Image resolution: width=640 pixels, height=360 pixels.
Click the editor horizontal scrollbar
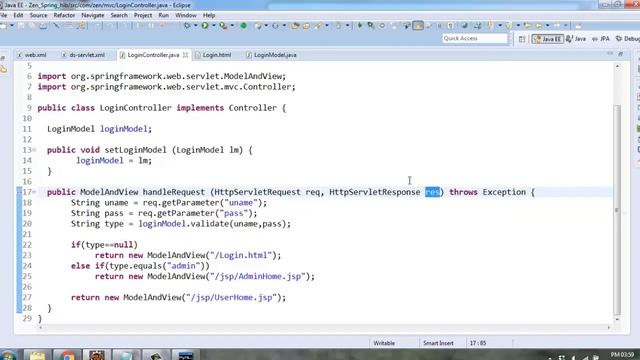(x=324, y=327)
